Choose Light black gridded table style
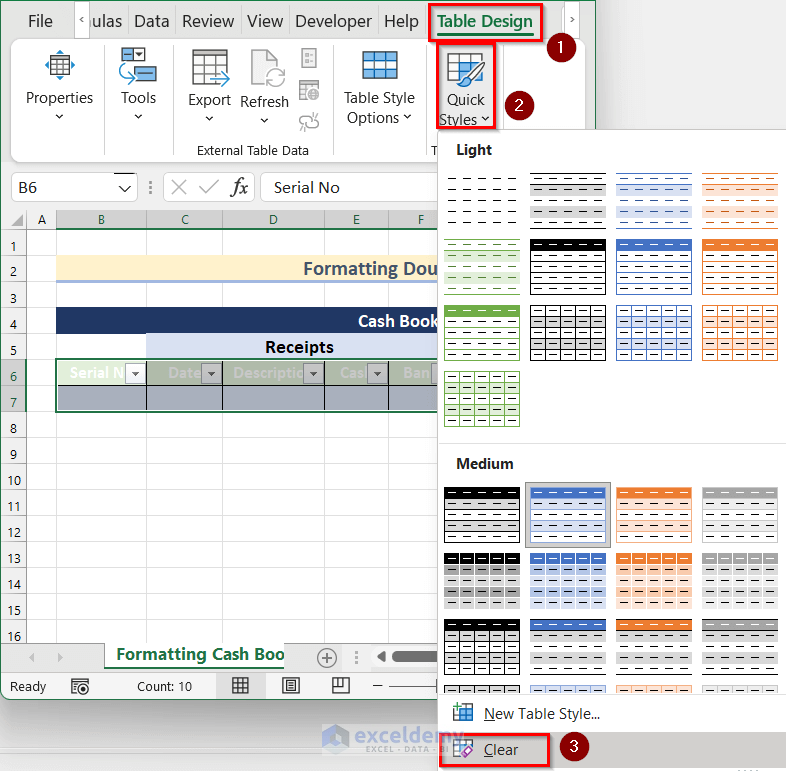Viewport: 786px width, 771px height. [567, 333]
